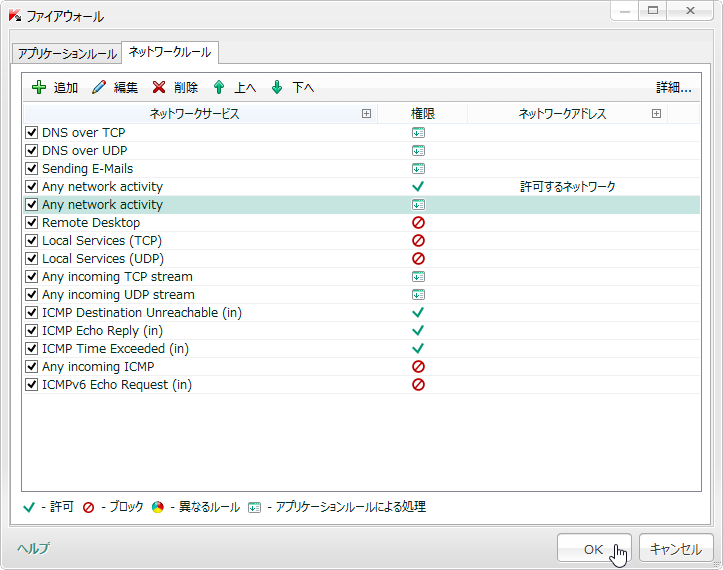Select ICMP Time Exceeded (in) row text
Screen dimensions: 723x570
115,349
